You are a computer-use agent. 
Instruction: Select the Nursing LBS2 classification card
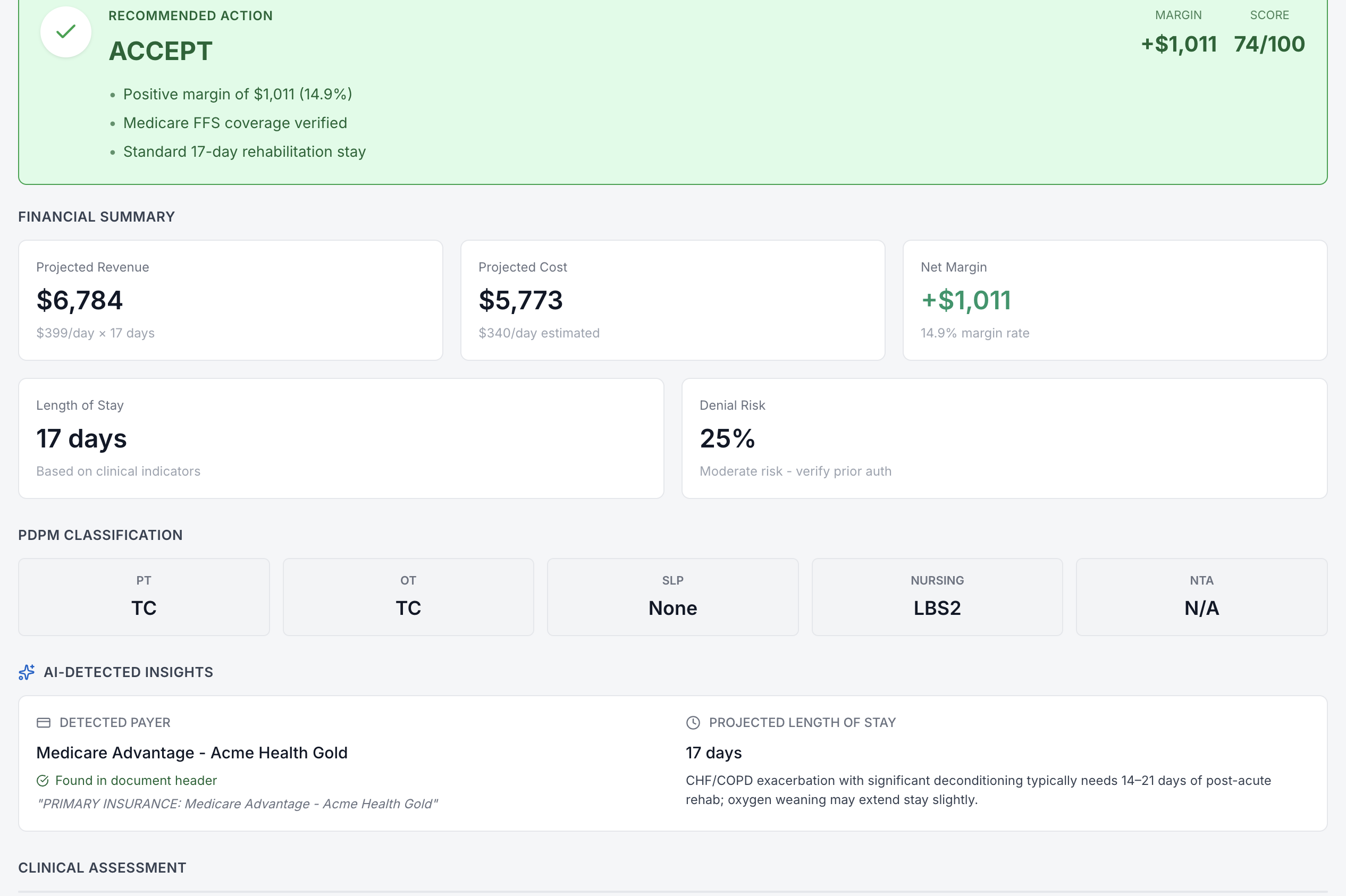(x=937, y=597)
